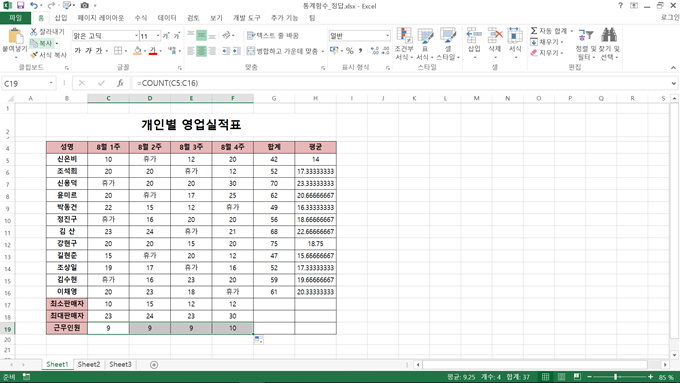Click the insert function fx button

pos(120,83)
